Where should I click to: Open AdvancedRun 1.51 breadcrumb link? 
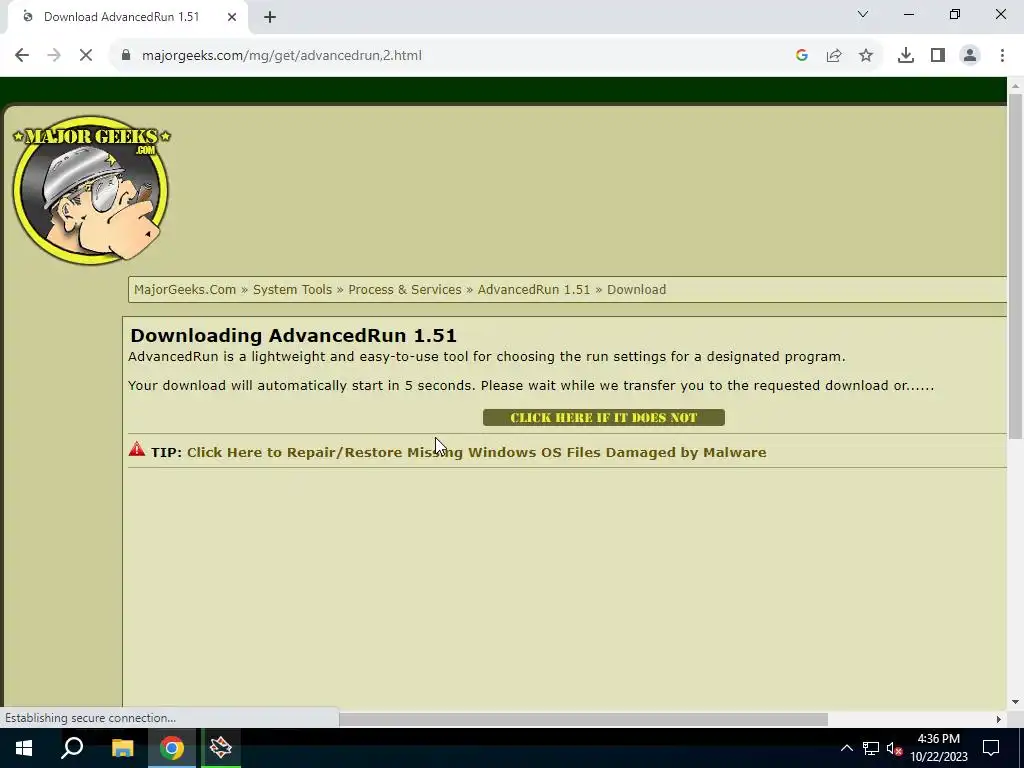coord(534,289)
